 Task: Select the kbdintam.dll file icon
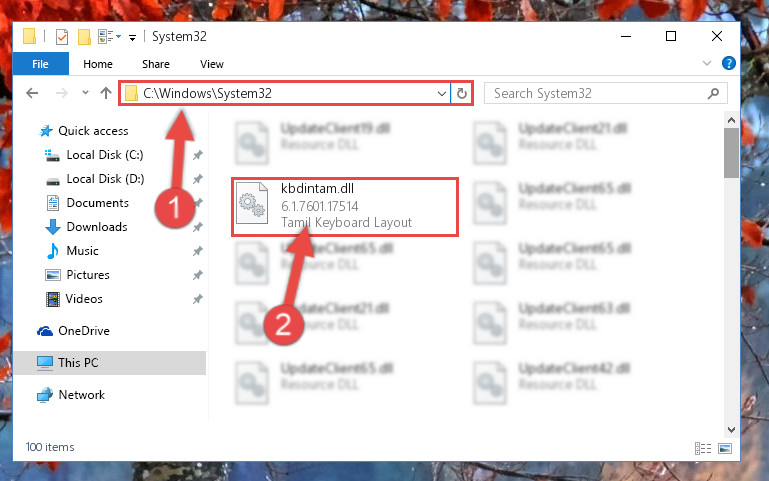[x=252, y=203]
